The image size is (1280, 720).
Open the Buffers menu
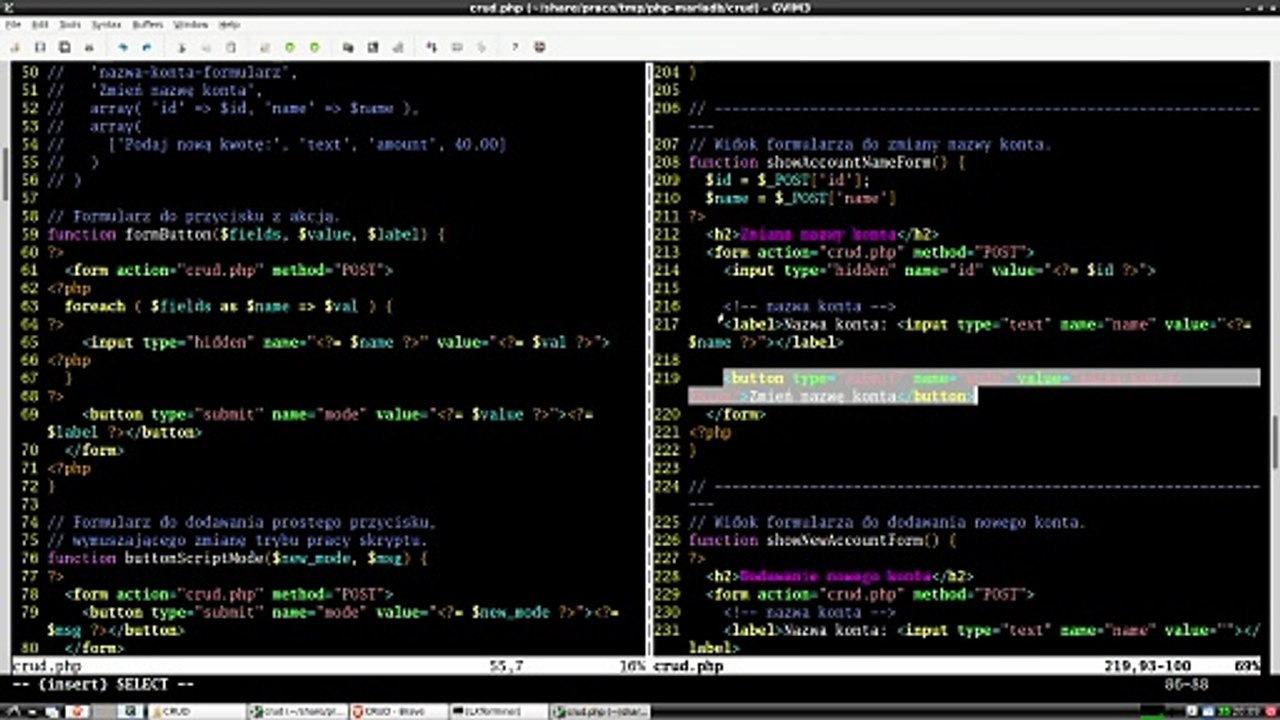tap(148, 24)
